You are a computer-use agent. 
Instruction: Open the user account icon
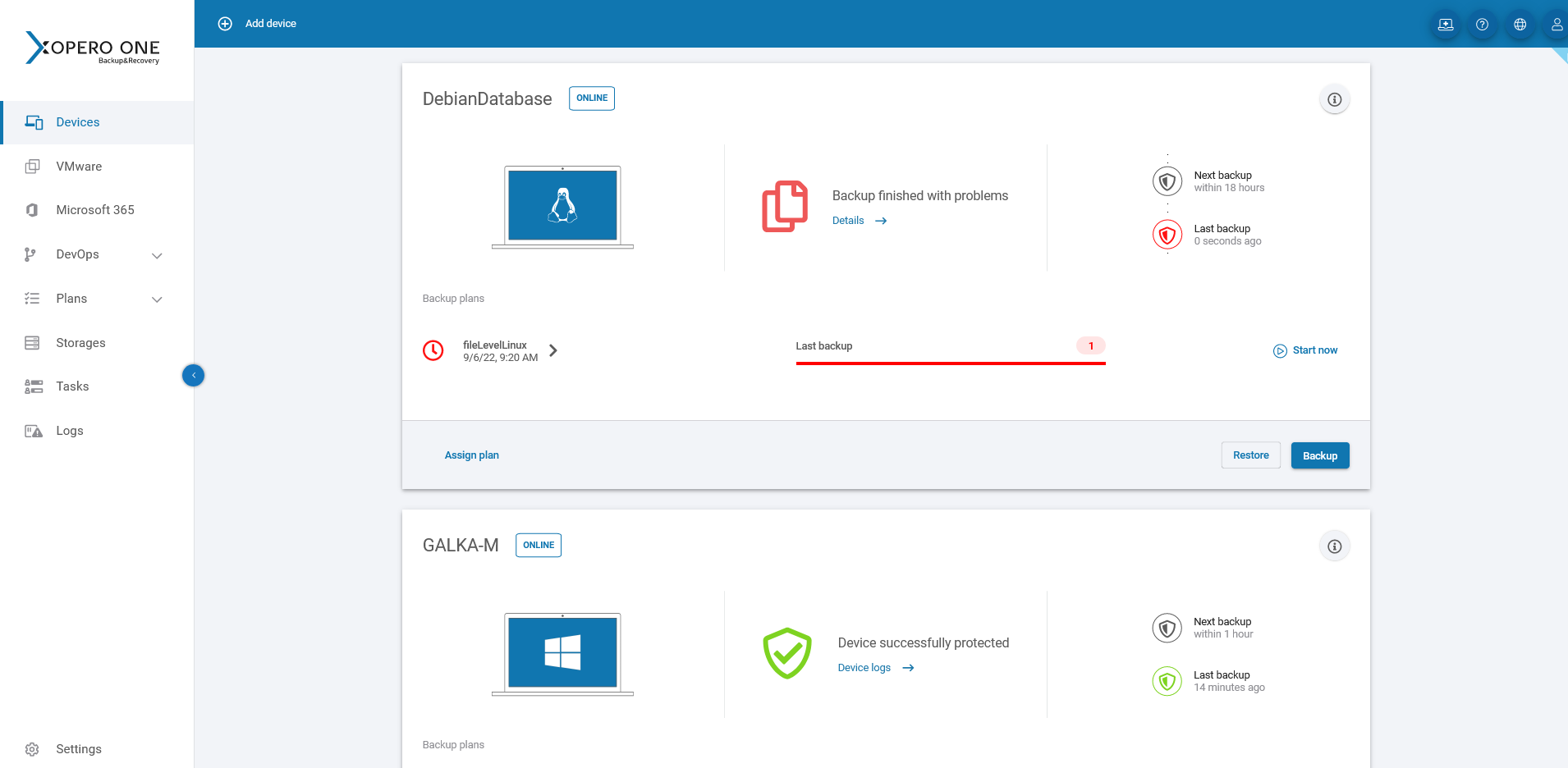click(x=1556, y=25)
